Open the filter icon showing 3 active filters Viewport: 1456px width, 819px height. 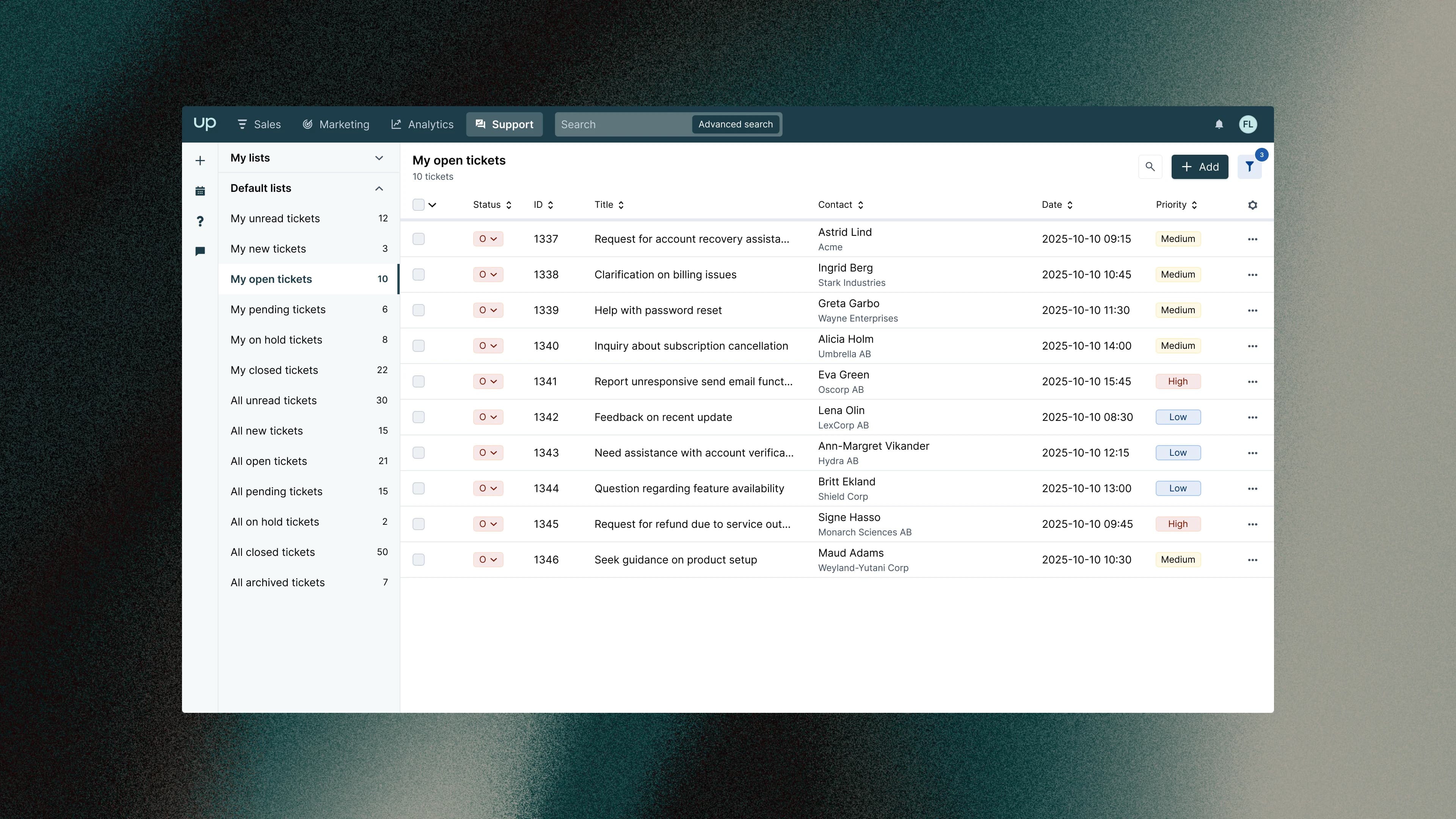(x=1250, y=167)
